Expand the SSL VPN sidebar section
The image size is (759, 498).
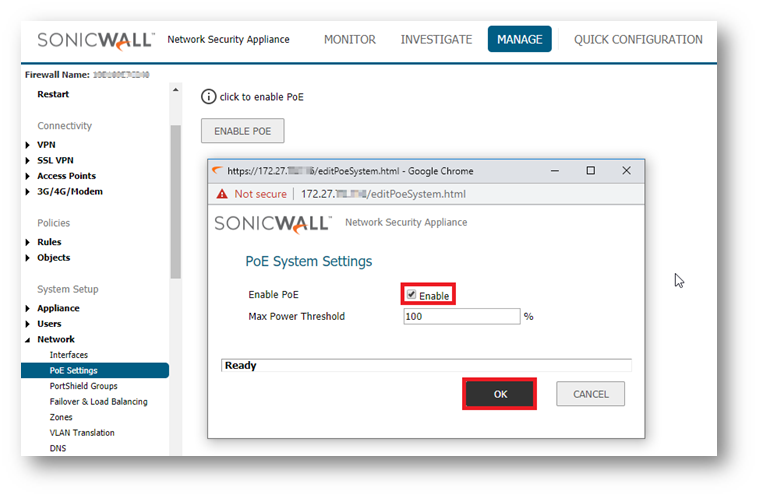pos(27,161)
